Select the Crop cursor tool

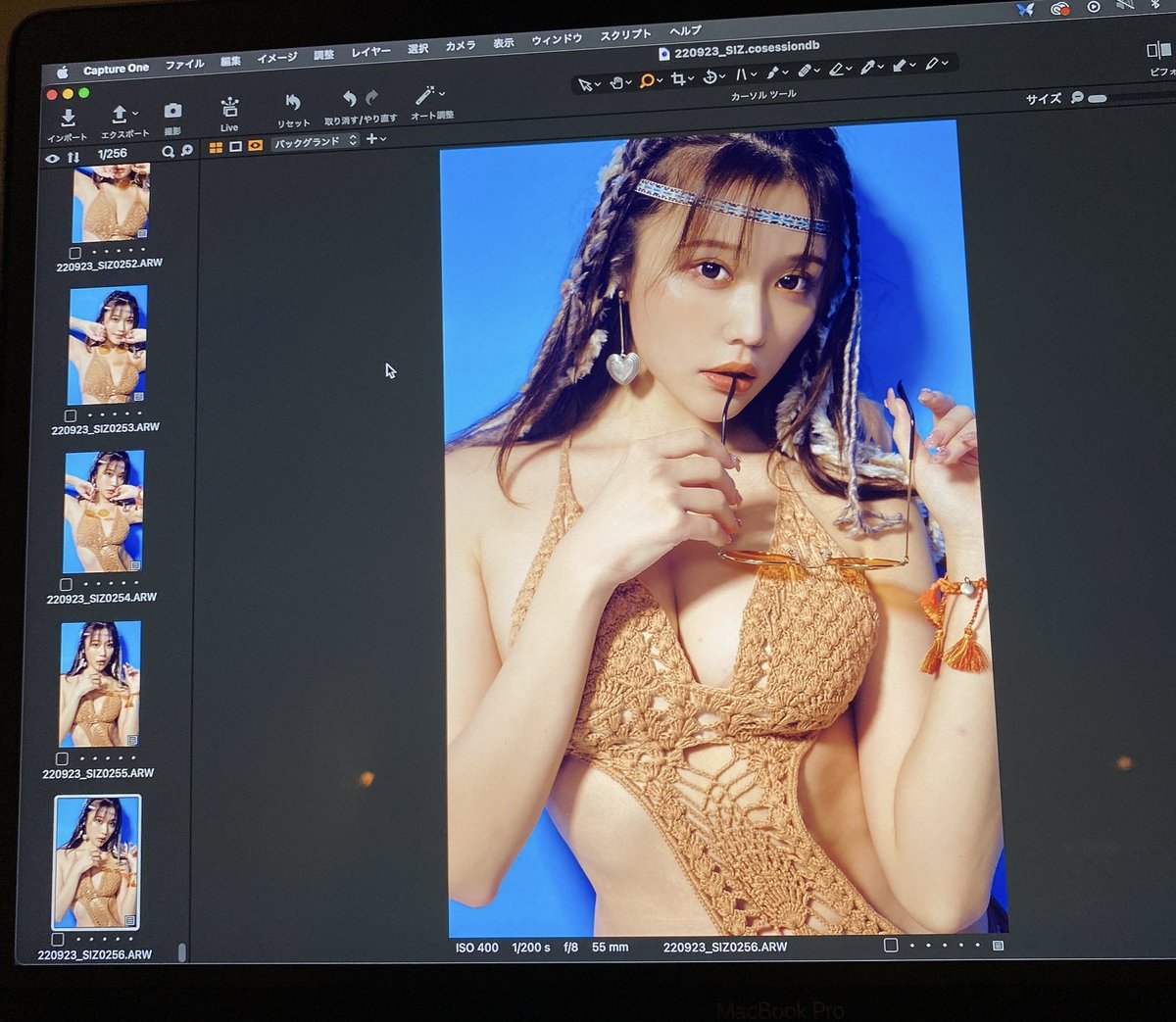677,79
